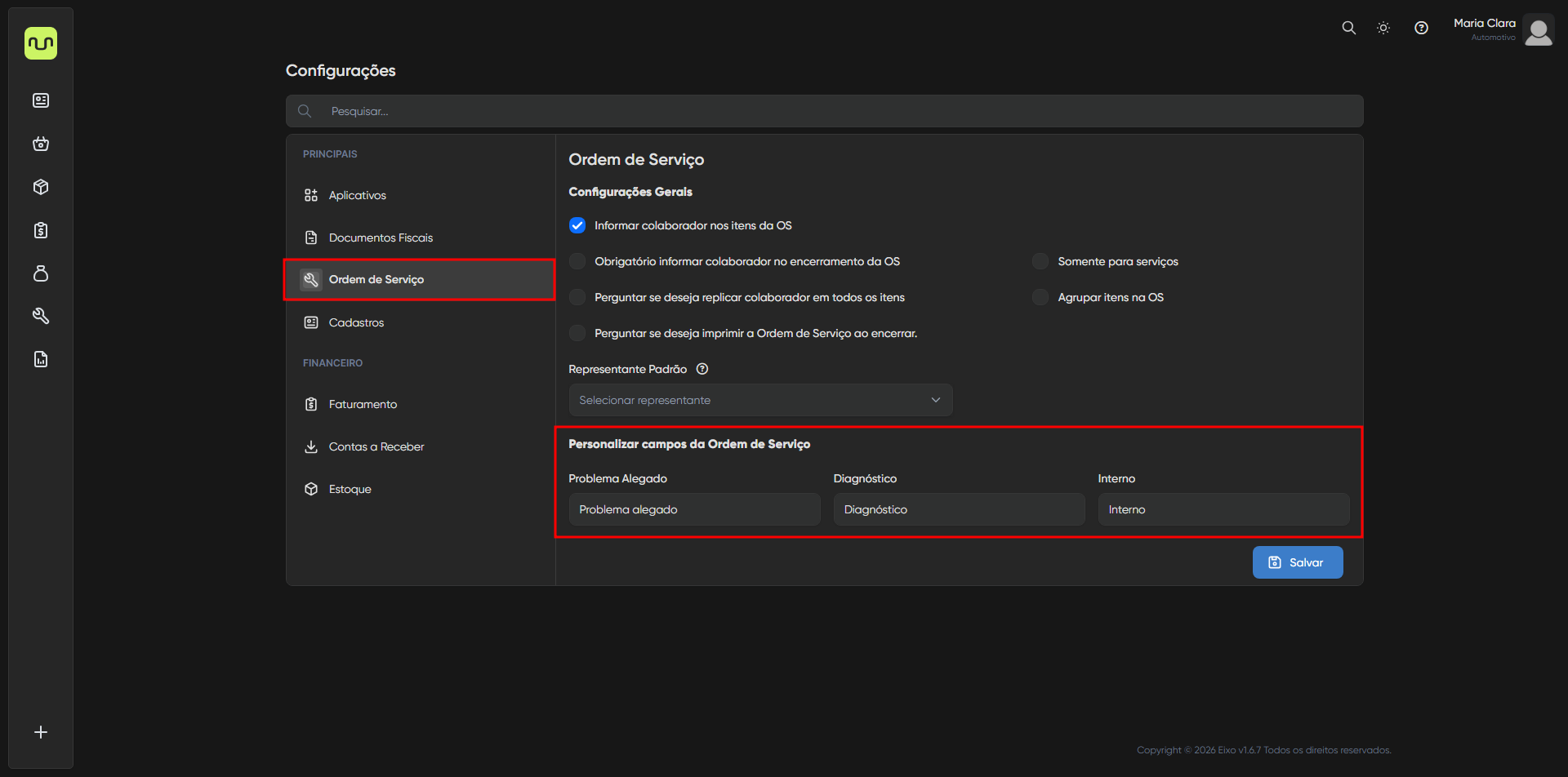Screen dimensions: 1568x777
Task: Toggle the light/dark theme sun icon
Action: tap(1383, 28)
